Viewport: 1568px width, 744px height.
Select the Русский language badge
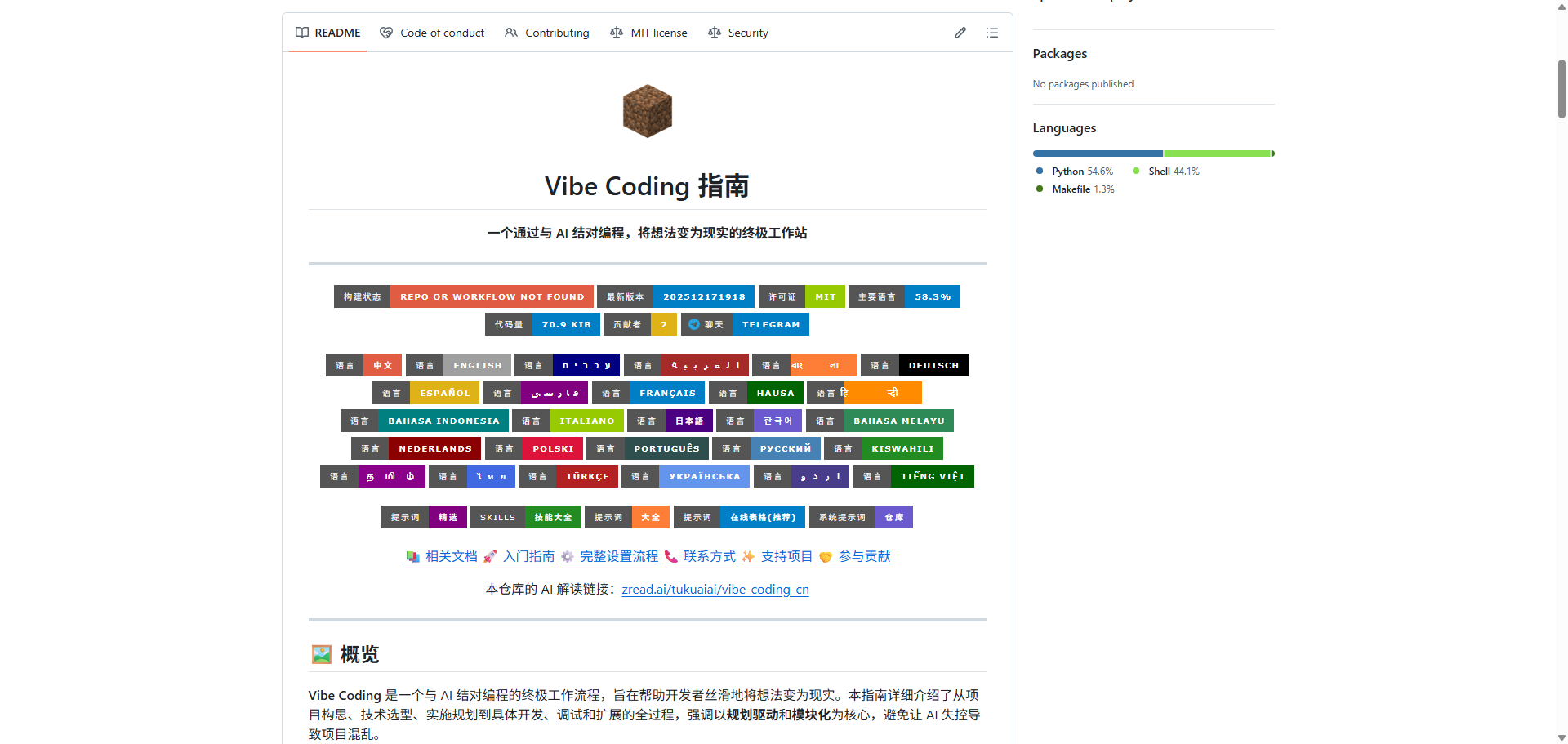[766, 448]
